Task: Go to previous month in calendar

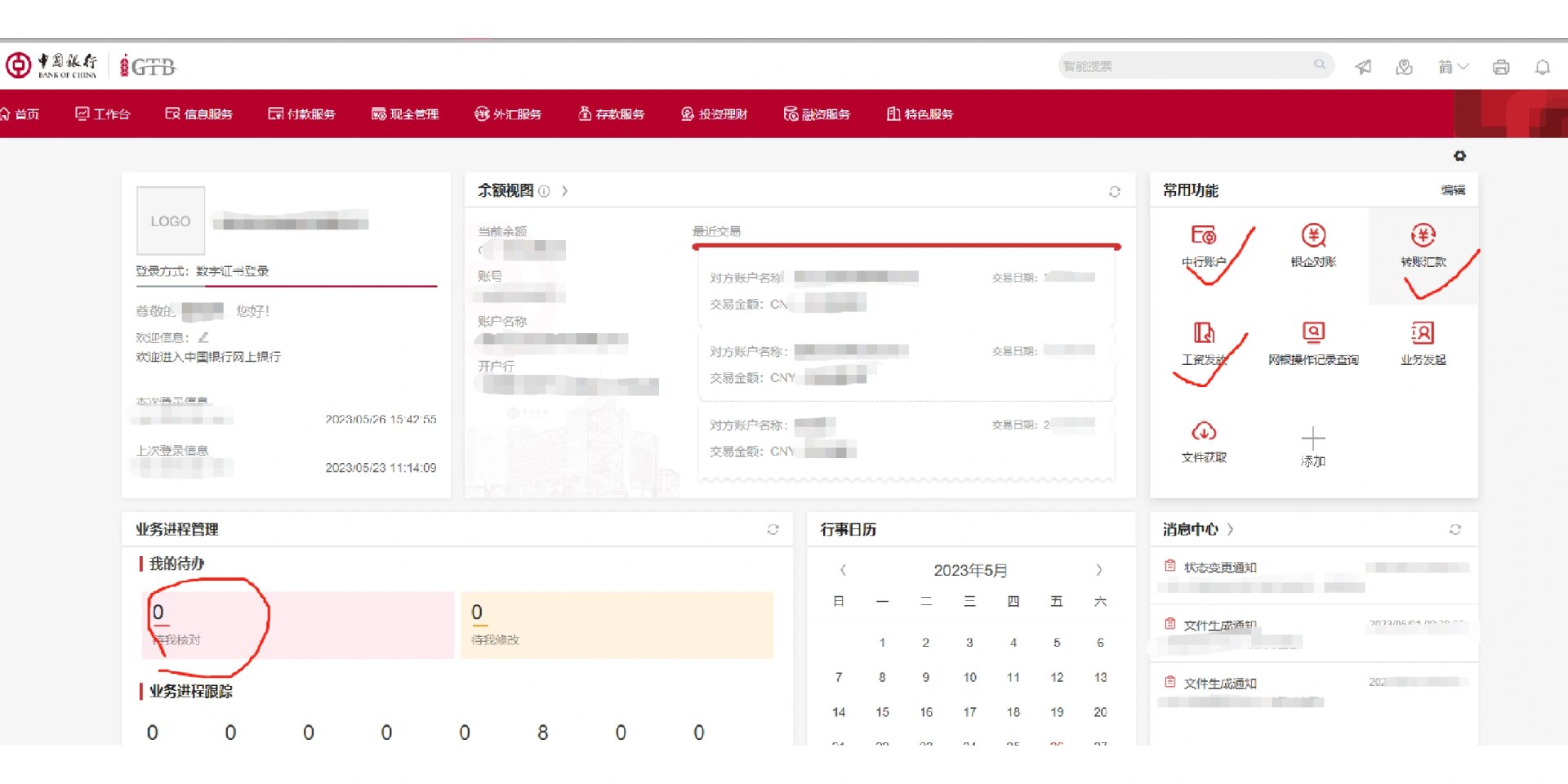Action: 843,570
